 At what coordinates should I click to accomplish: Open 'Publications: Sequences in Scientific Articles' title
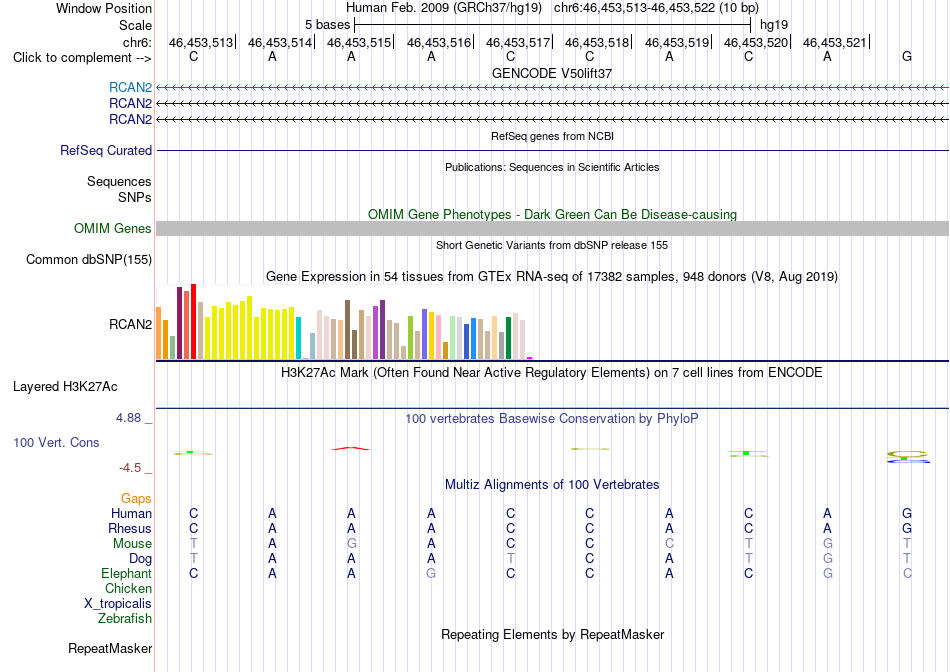pos(552,167)
